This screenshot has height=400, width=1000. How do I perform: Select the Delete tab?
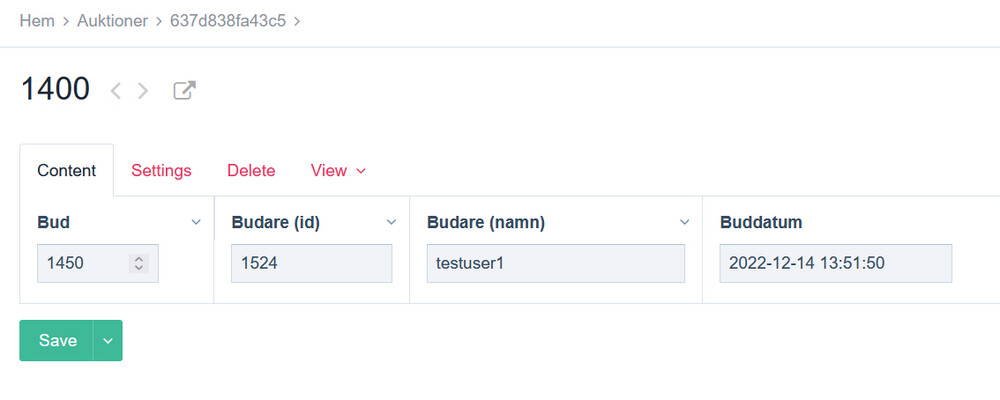pyautogui.click(x=251, y=171)
